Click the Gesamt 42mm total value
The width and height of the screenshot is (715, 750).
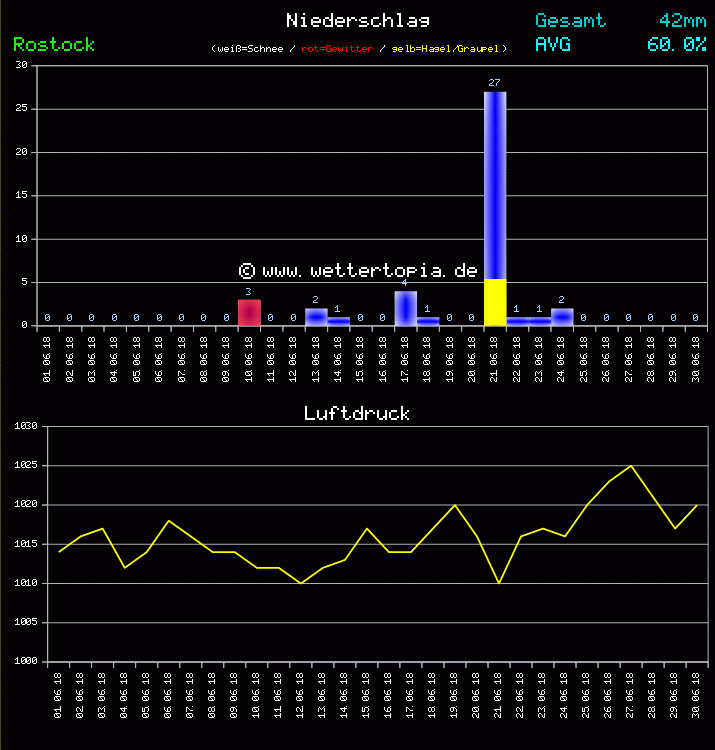pyautogui.click(x=683, y=20)
